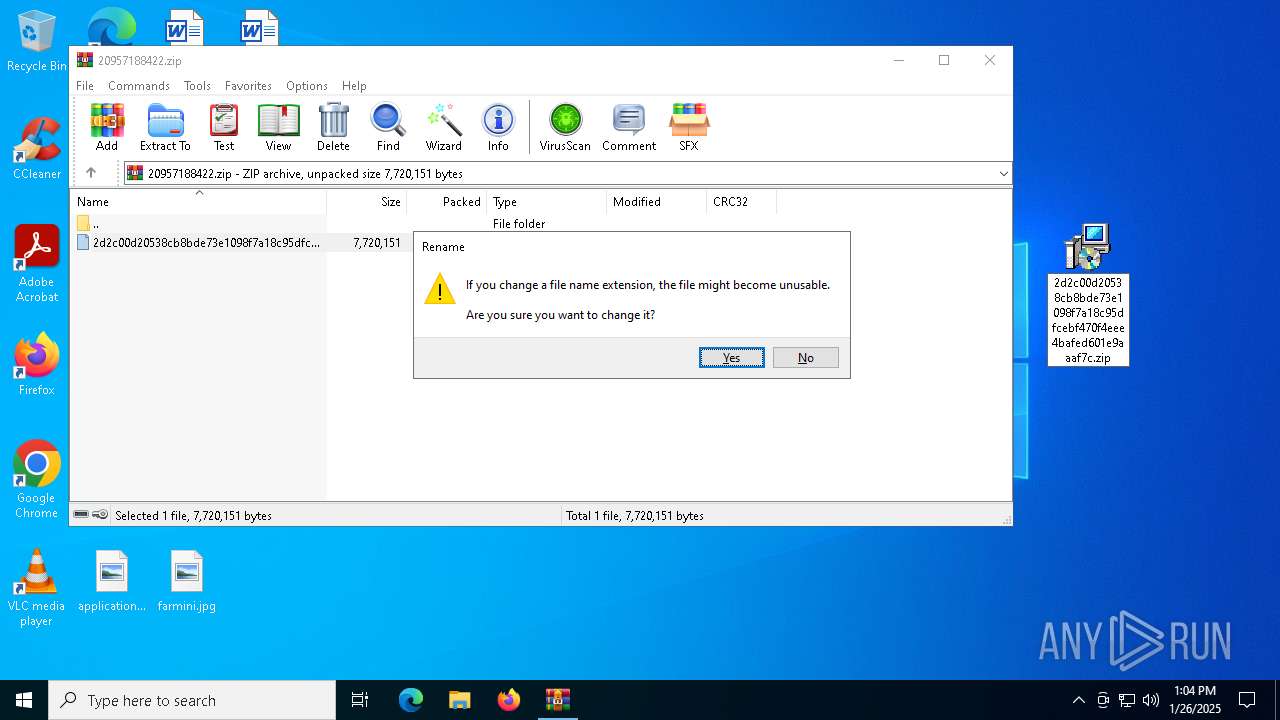Open File Explorer from the taskbar
The width and height of the screenshot is (1280, 720).
tap(460, 700)
